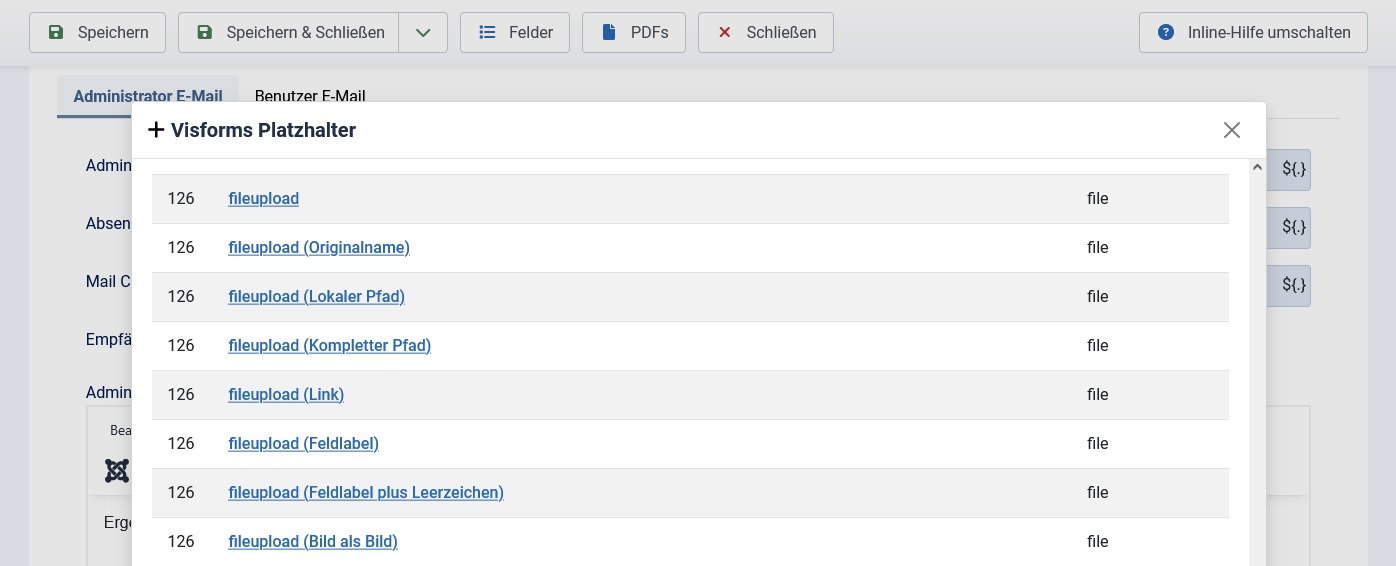1396x566 pixels.
Task: Click Speichern & Schließen button
Action: pos(288,33)
